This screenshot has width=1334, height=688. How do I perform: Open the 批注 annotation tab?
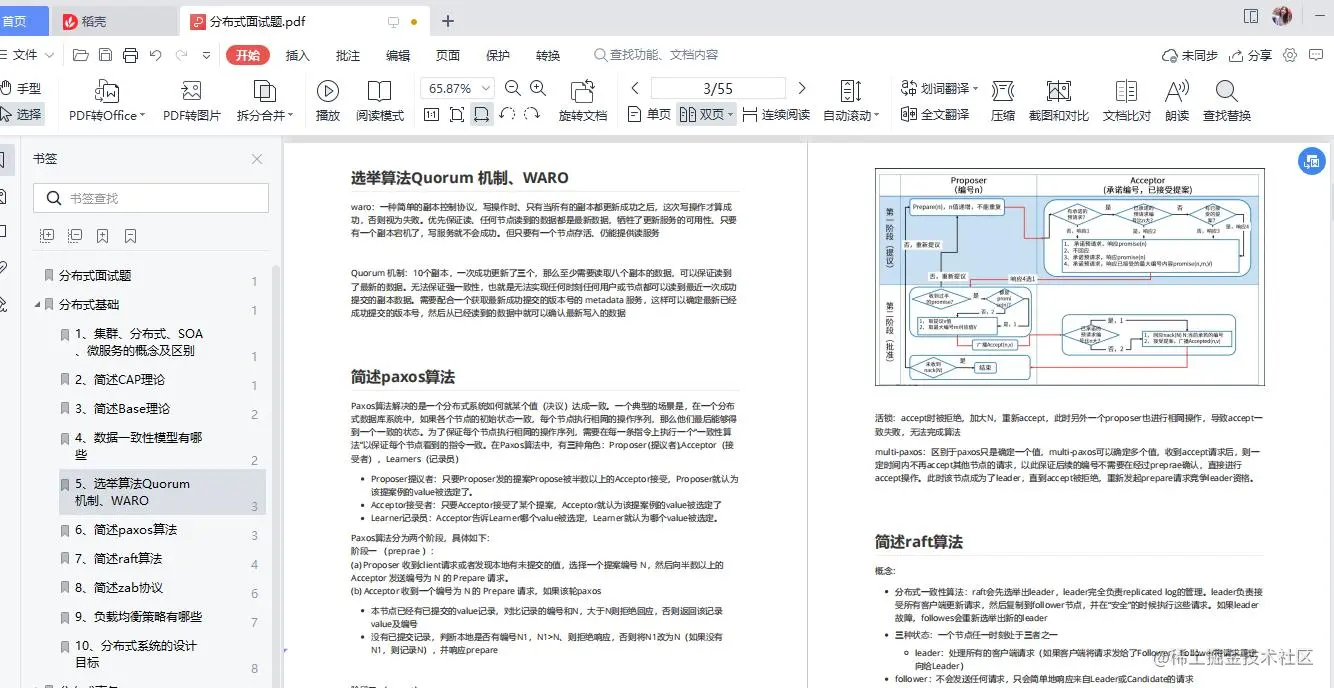pos(348,55)
